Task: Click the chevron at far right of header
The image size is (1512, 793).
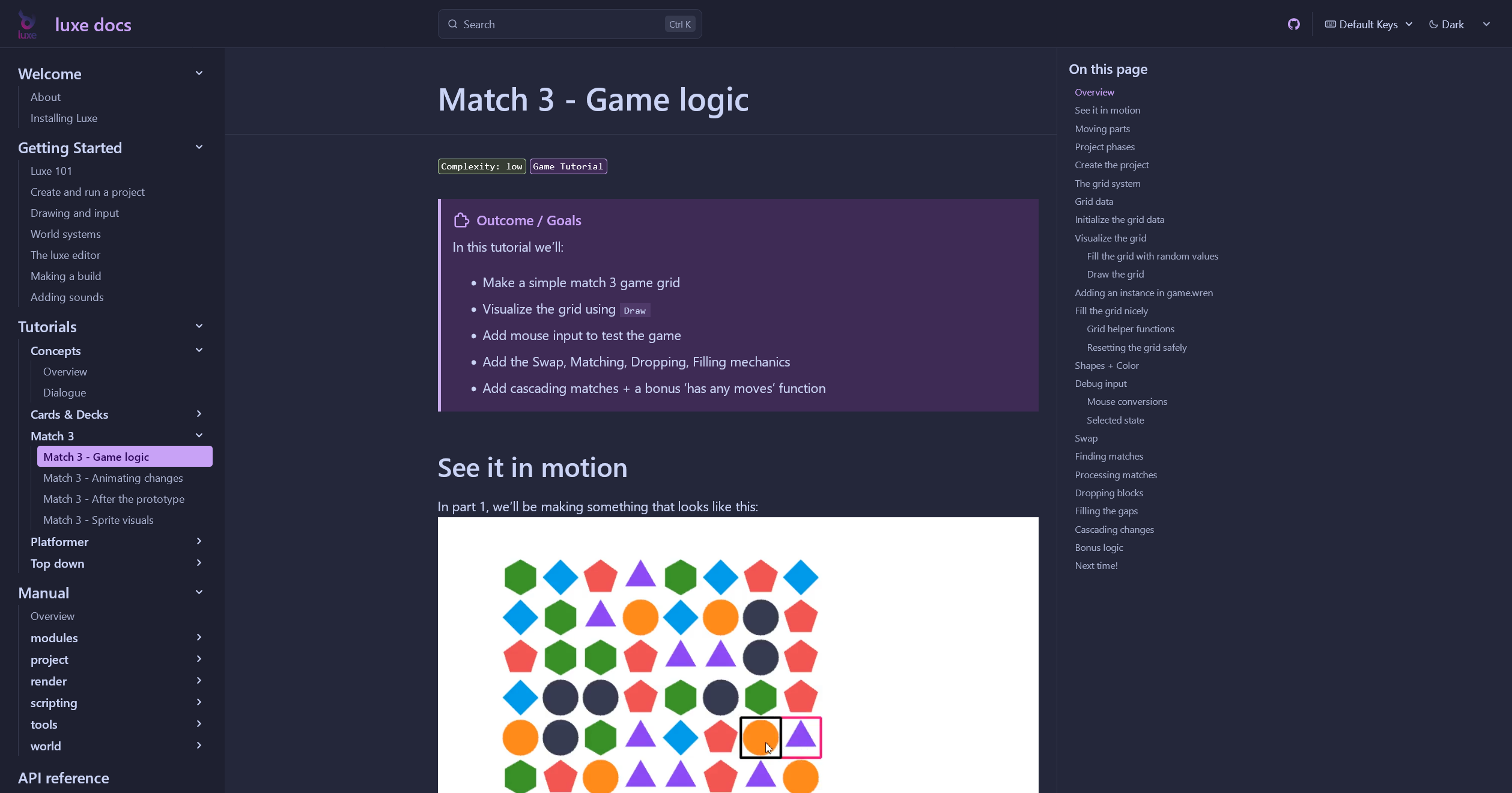Action: (1487, 24)
